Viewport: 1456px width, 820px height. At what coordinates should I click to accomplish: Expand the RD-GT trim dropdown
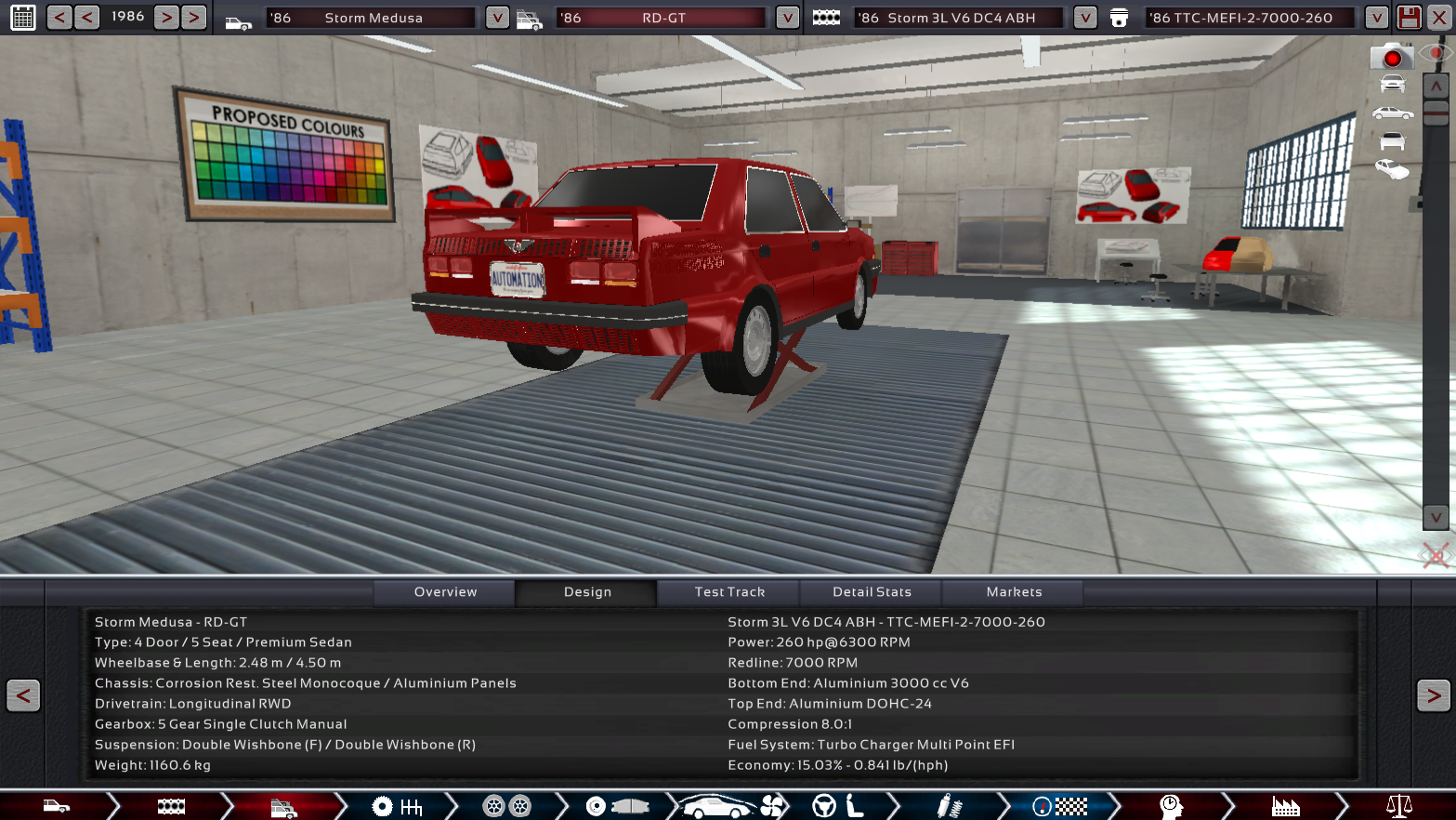(x=787, y=18)
